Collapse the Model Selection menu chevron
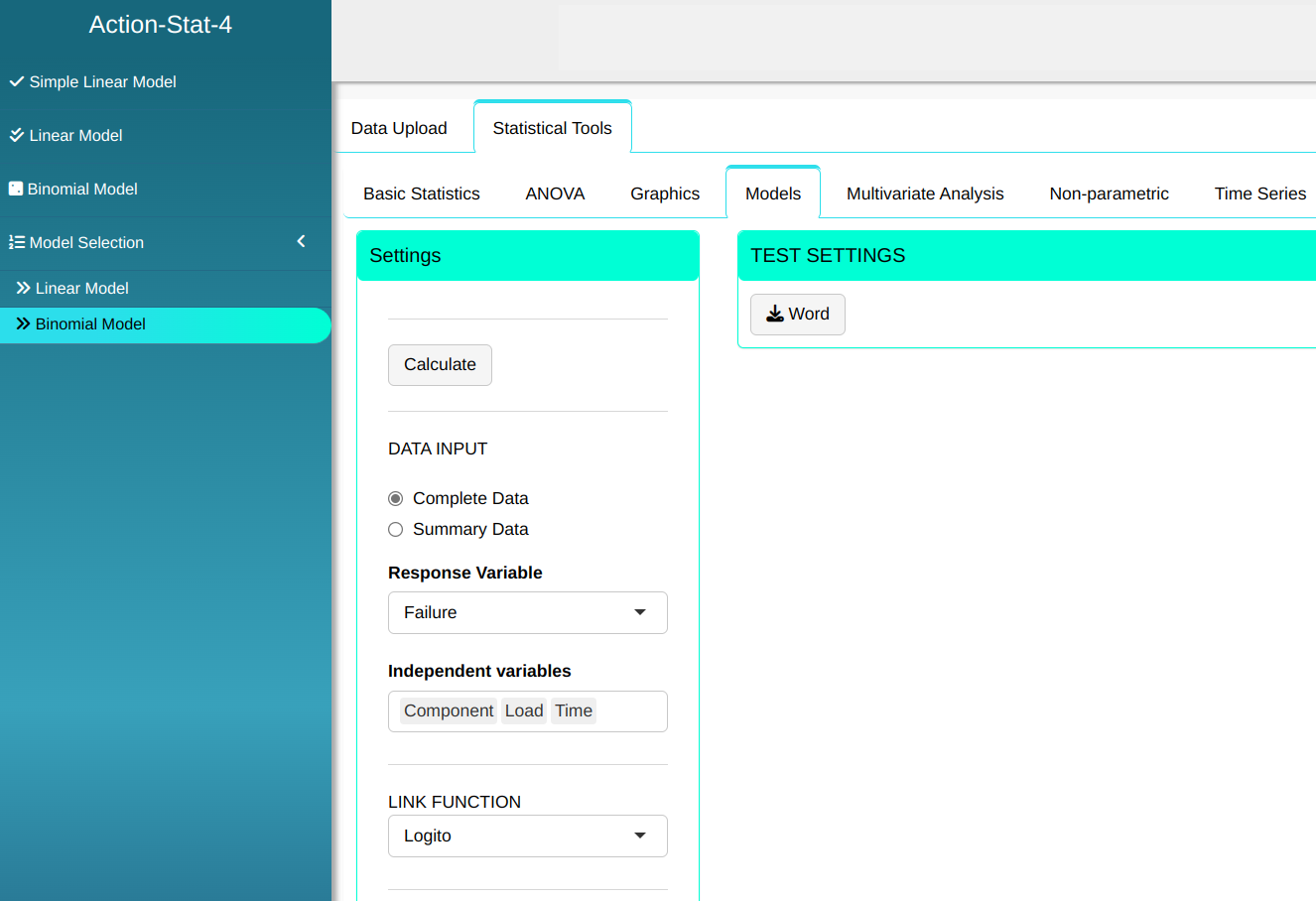 tap(301, 242)
